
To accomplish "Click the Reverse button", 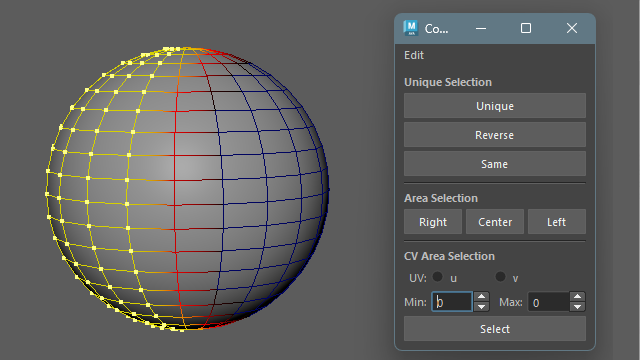I will tap(495, 135).
